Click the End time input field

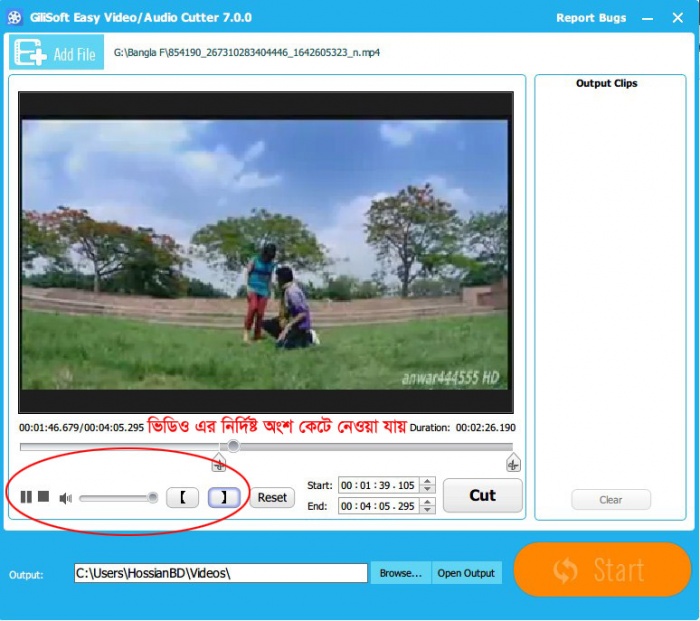point(378,506)
